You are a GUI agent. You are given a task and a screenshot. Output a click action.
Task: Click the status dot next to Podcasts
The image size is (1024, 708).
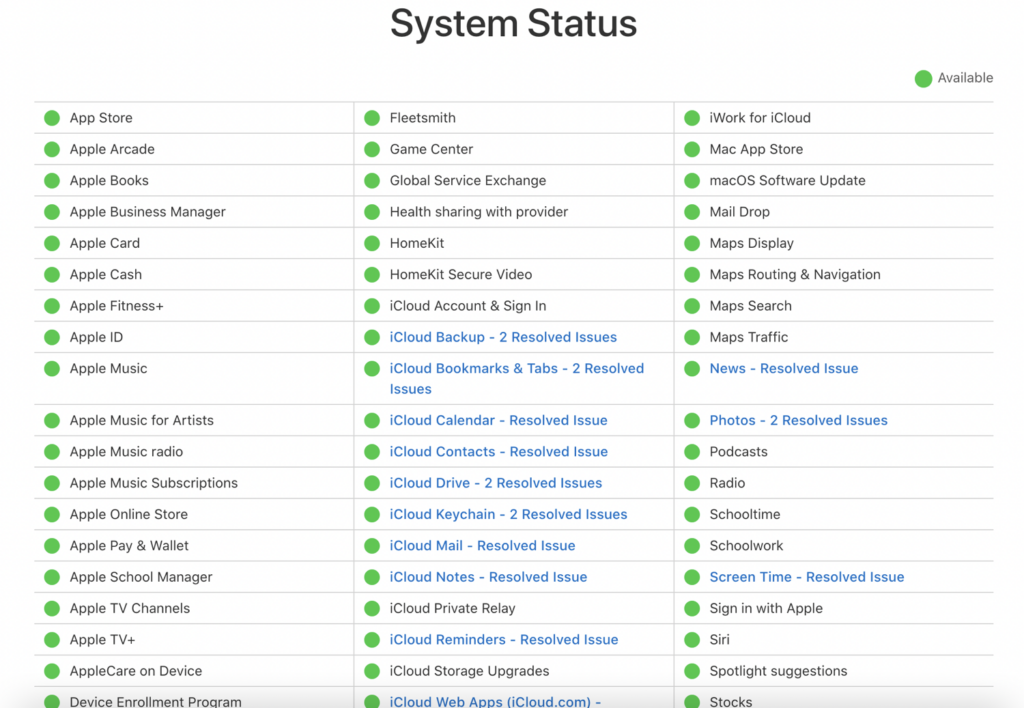pyautogui.click(x=692, y=452)
